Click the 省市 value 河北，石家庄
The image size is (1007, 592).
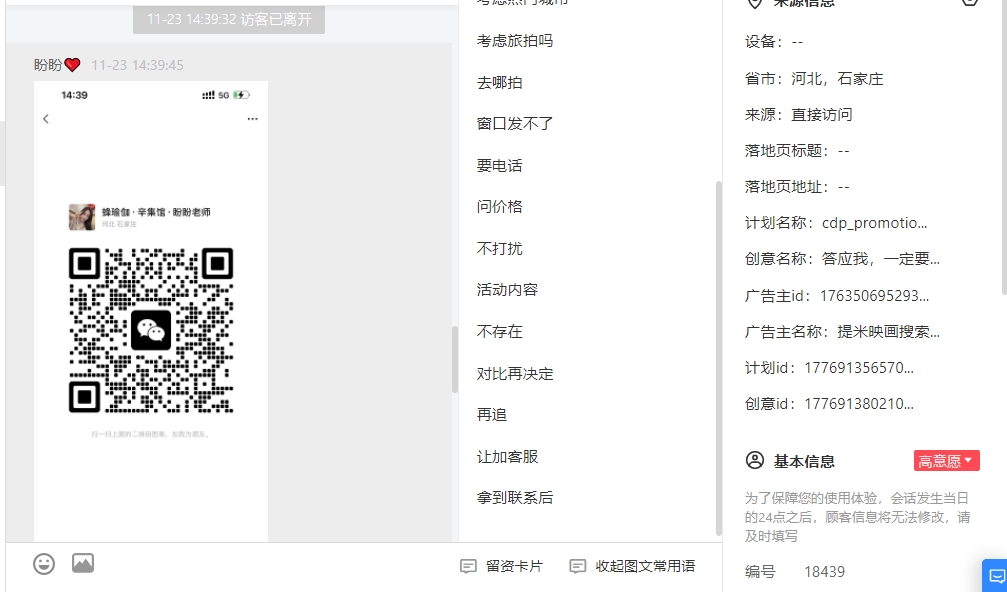click(837, 78)
